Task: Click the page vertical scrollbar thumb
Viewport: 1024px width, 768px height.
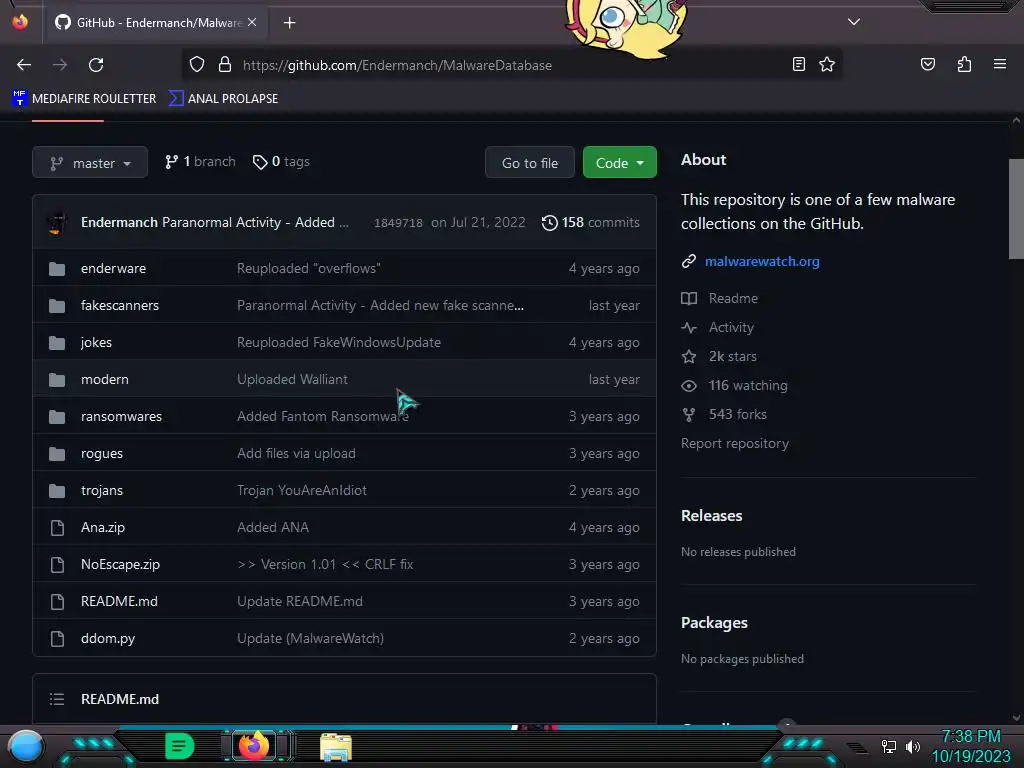Action: click(x=1016, y=209)
